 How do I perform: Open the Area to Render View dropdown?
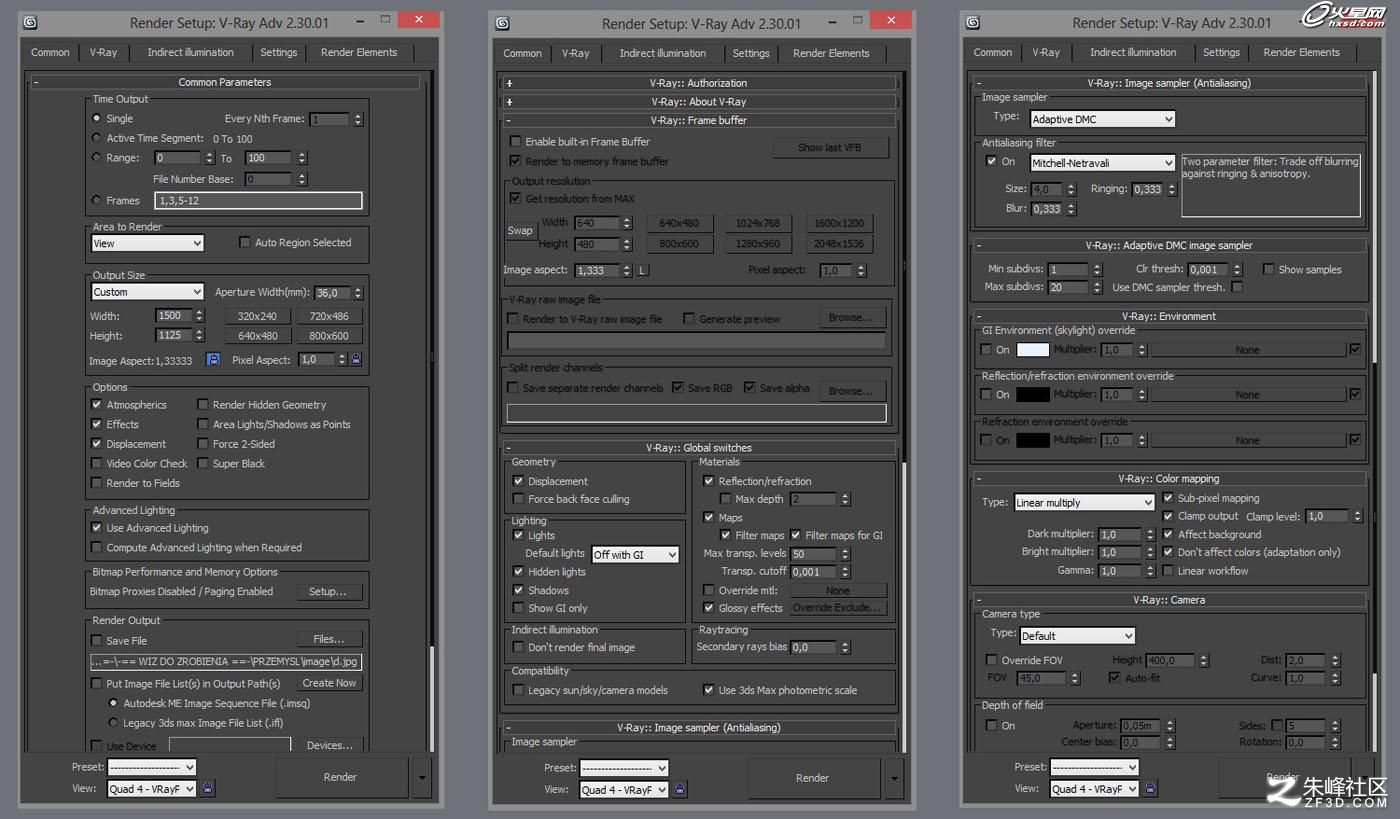point(147,243)
